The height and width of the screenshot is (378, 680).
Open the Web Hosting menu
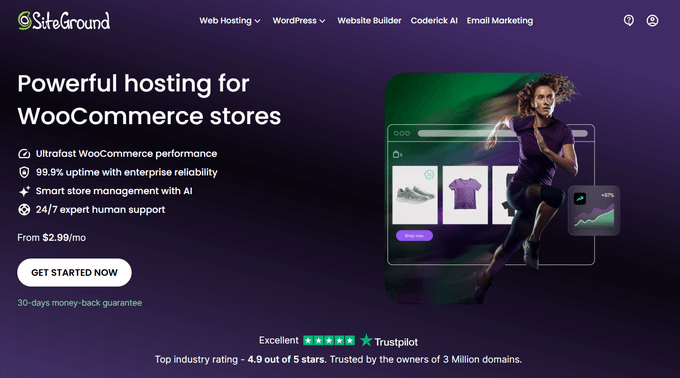[x=229, y=20]
